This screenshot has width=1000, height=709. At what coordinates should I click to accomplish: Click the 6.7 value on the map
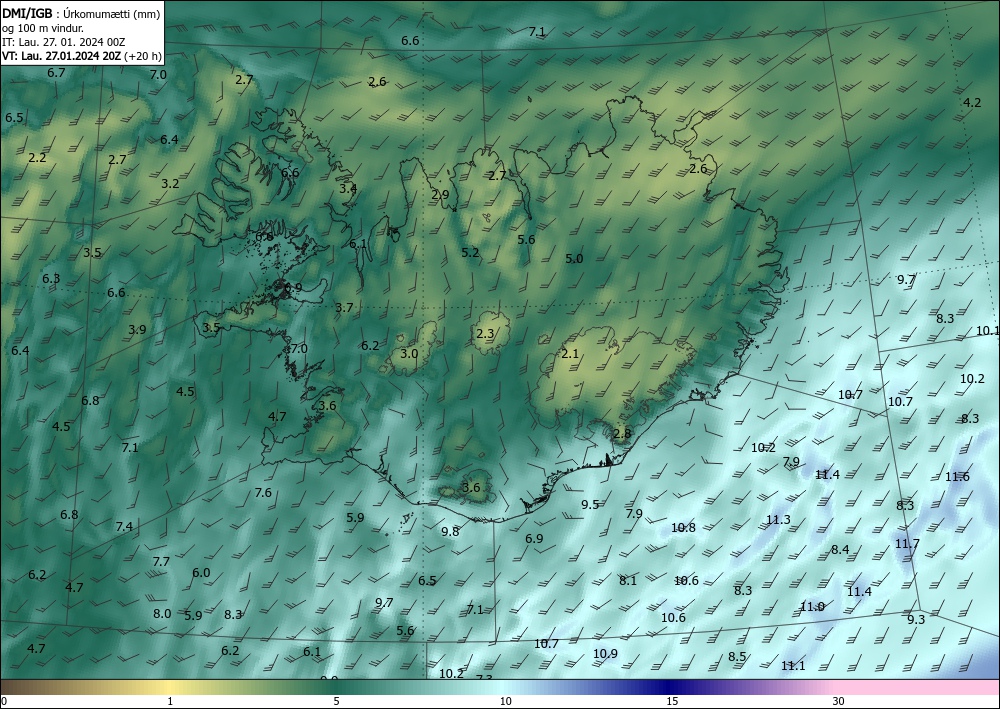click(x=56, y=73)
